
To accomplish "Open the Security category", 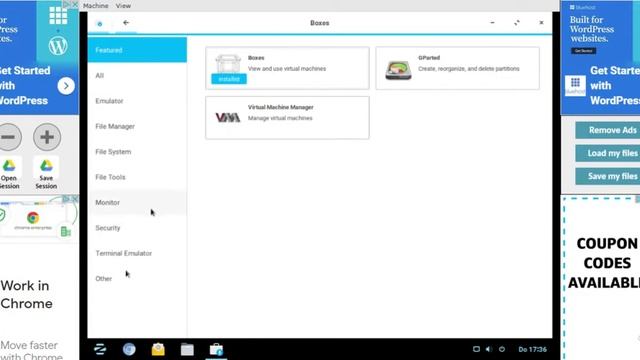I will 137,228.
